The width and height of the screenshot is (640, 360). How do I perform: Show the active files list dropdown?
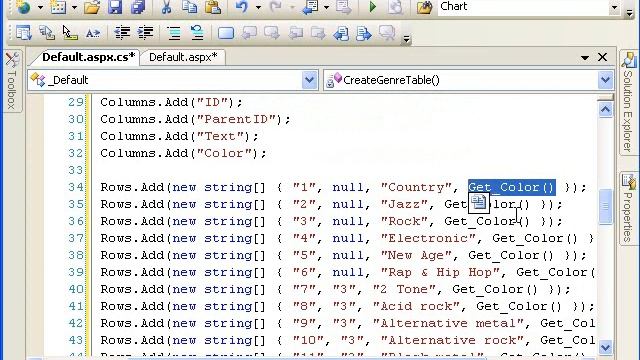(585, 58)
